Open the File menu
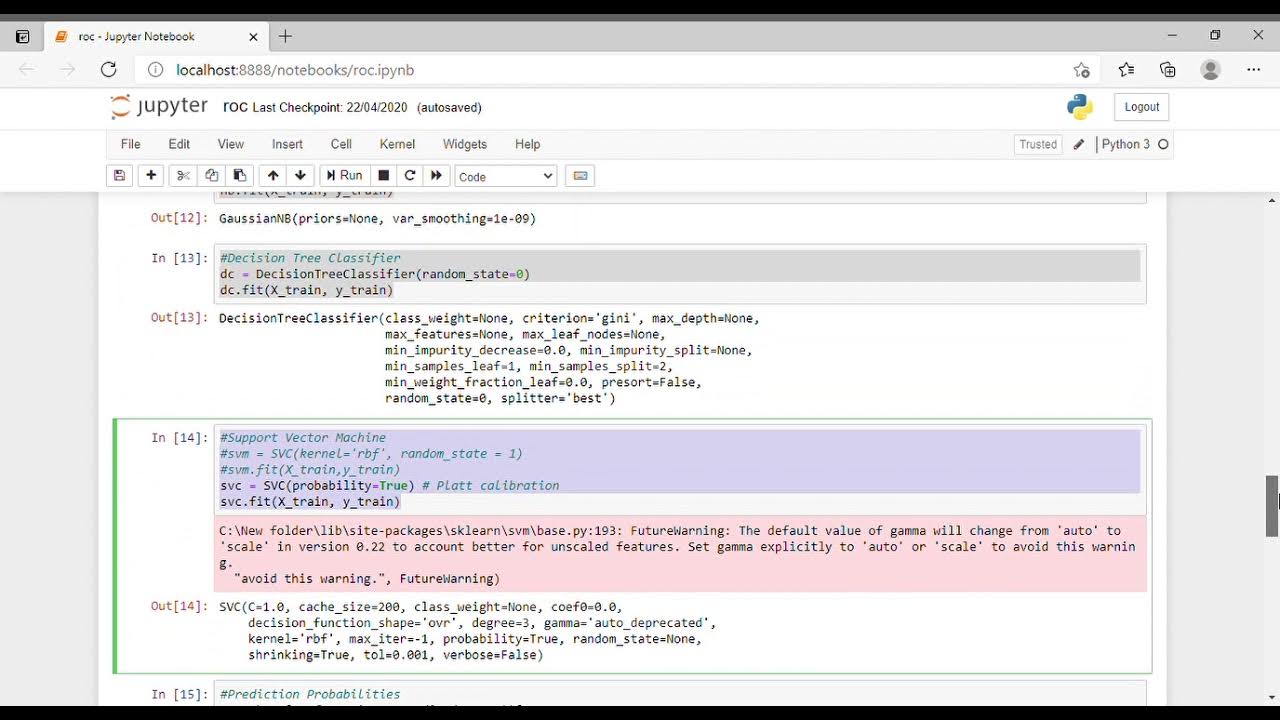The width and height of the screenshot is (1280, 720). pyautogui.click(x=130, y=144)
